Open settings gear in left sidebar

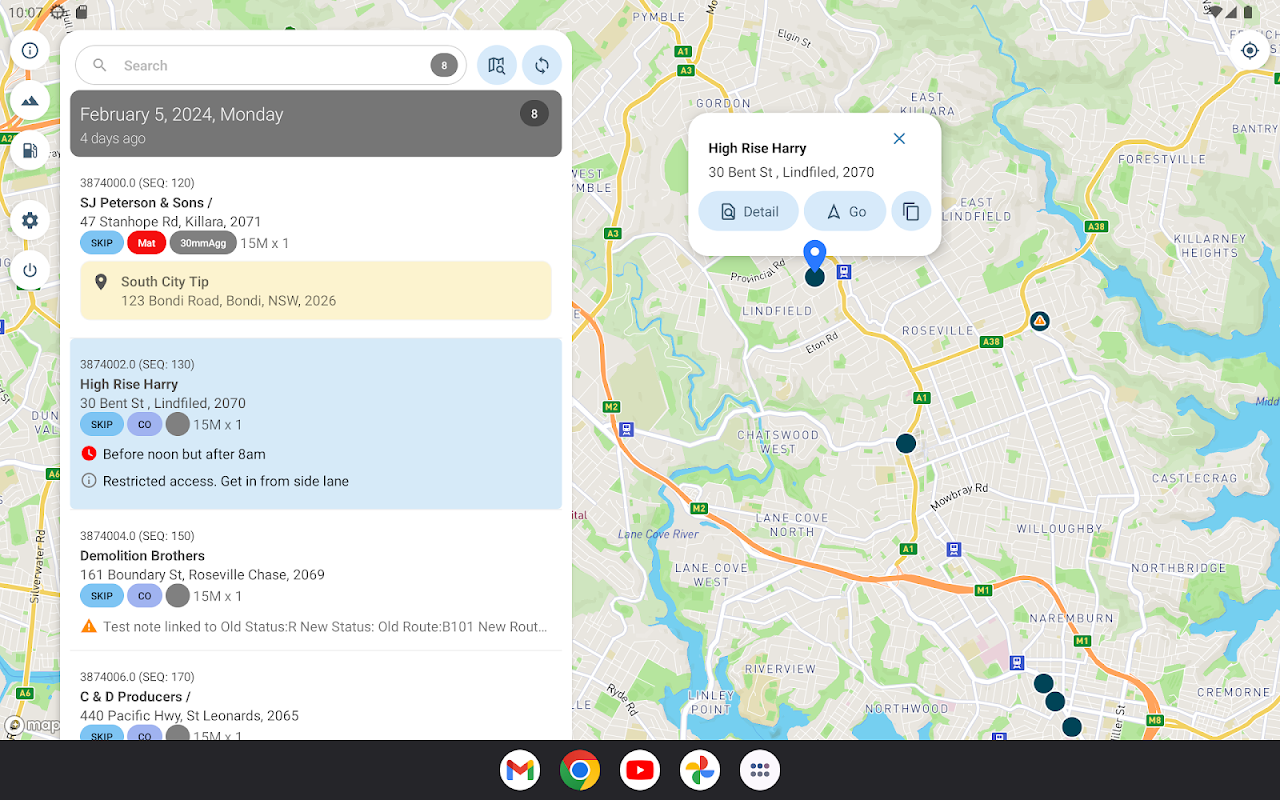(x=30, y=220)
